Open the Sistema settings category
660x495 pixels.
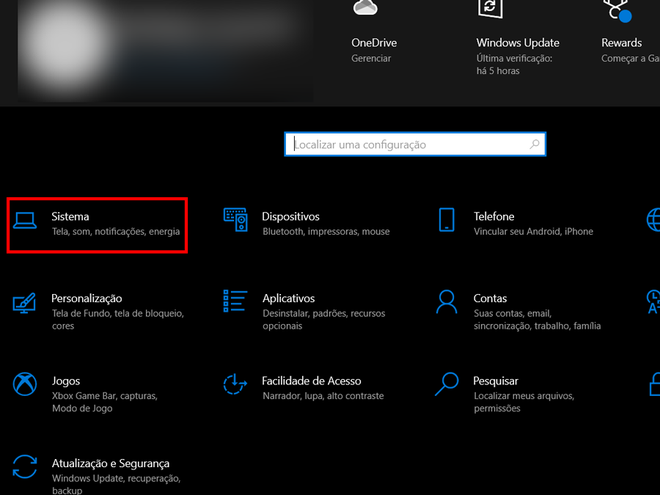[x=97, y=225]
